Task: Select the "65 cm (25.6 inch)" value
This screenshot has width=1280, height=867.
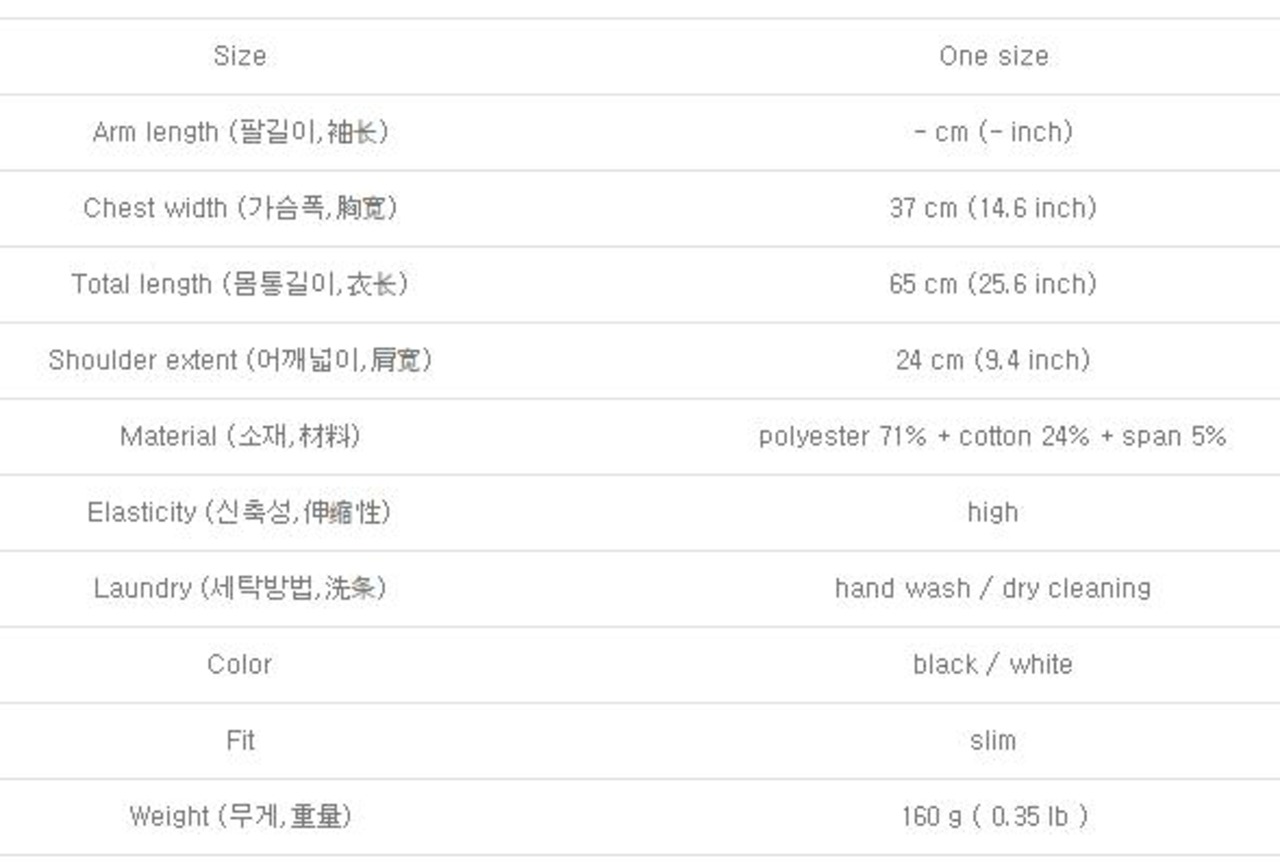Action: click(x=993, y=284)
